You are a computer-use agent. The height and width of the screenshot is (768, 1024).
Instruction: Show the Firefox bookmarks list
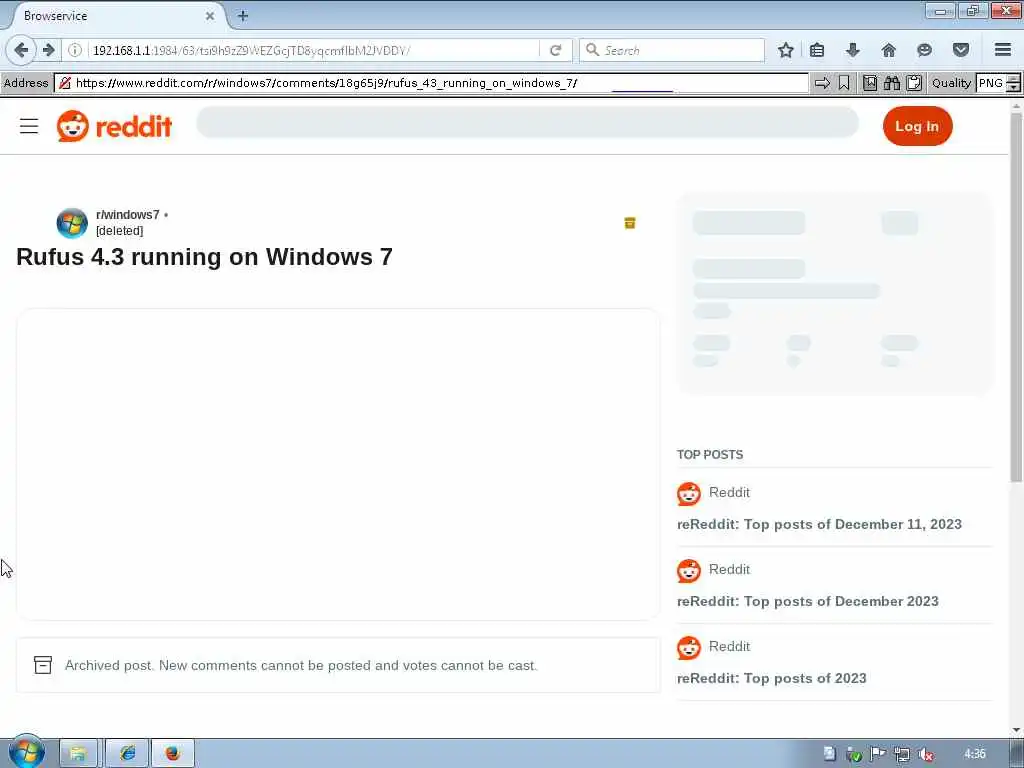(x=817, y=50)
